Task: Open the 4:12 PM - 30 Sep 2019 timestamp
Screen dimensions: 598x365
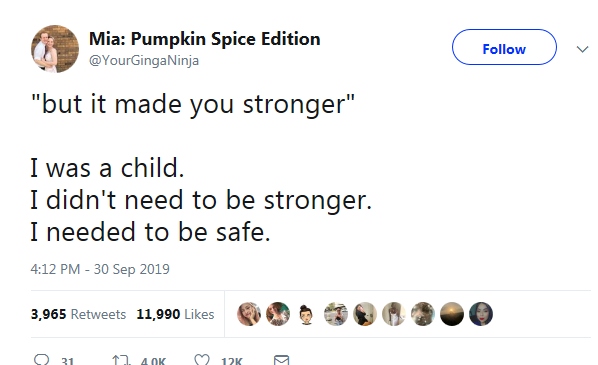Action: coord(100,269)
